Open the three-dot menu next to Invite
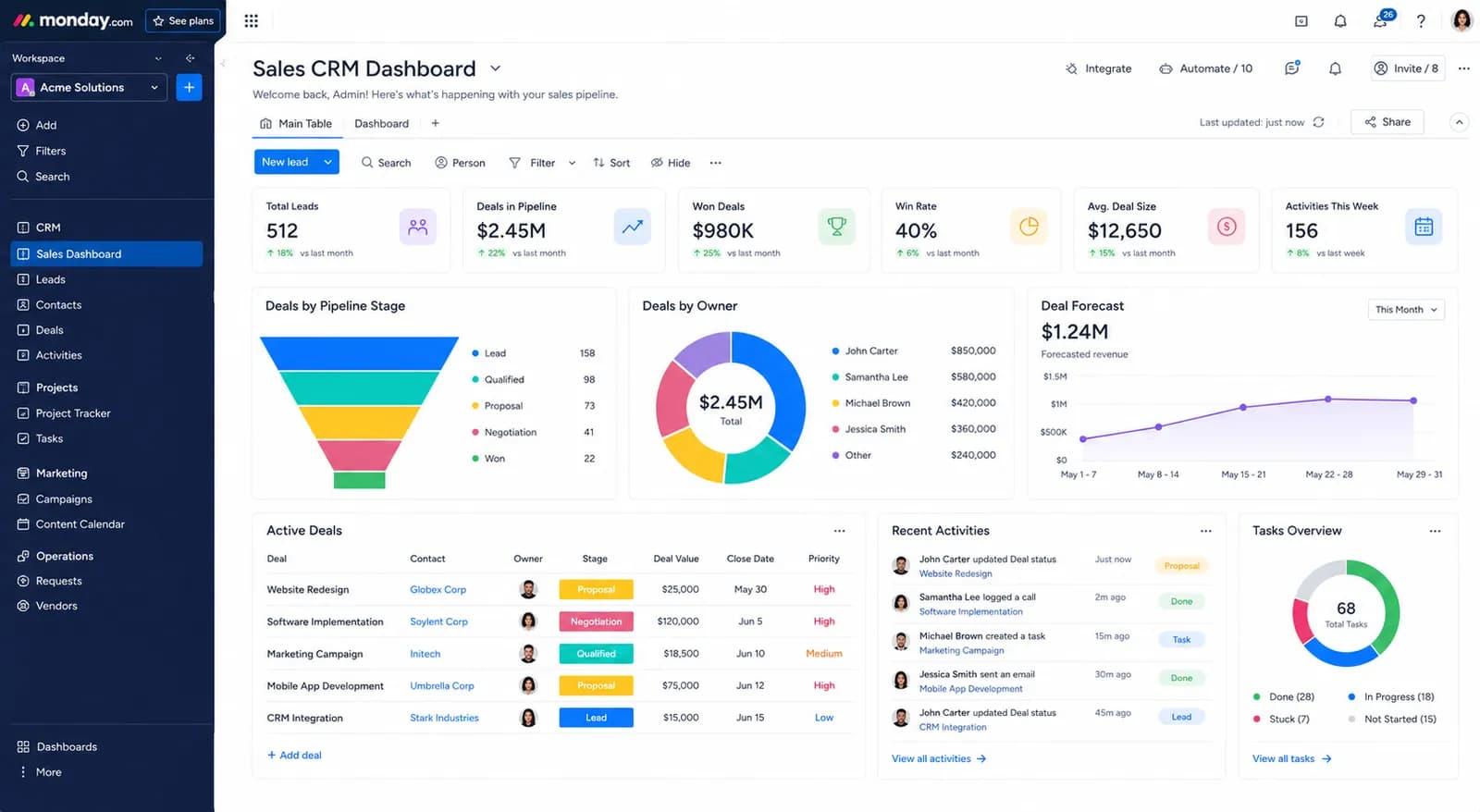 tap(1463, 68)
